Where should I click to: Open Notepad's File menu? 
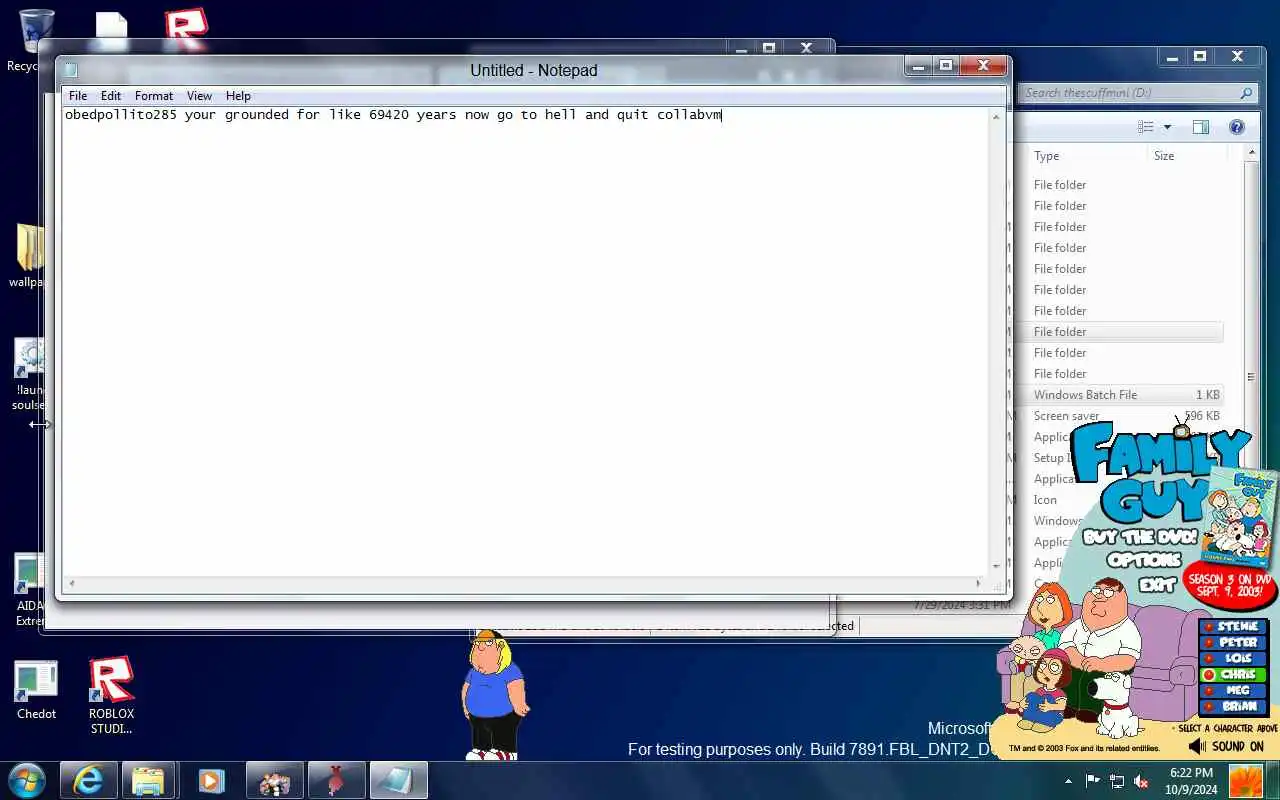click(77, 96)
